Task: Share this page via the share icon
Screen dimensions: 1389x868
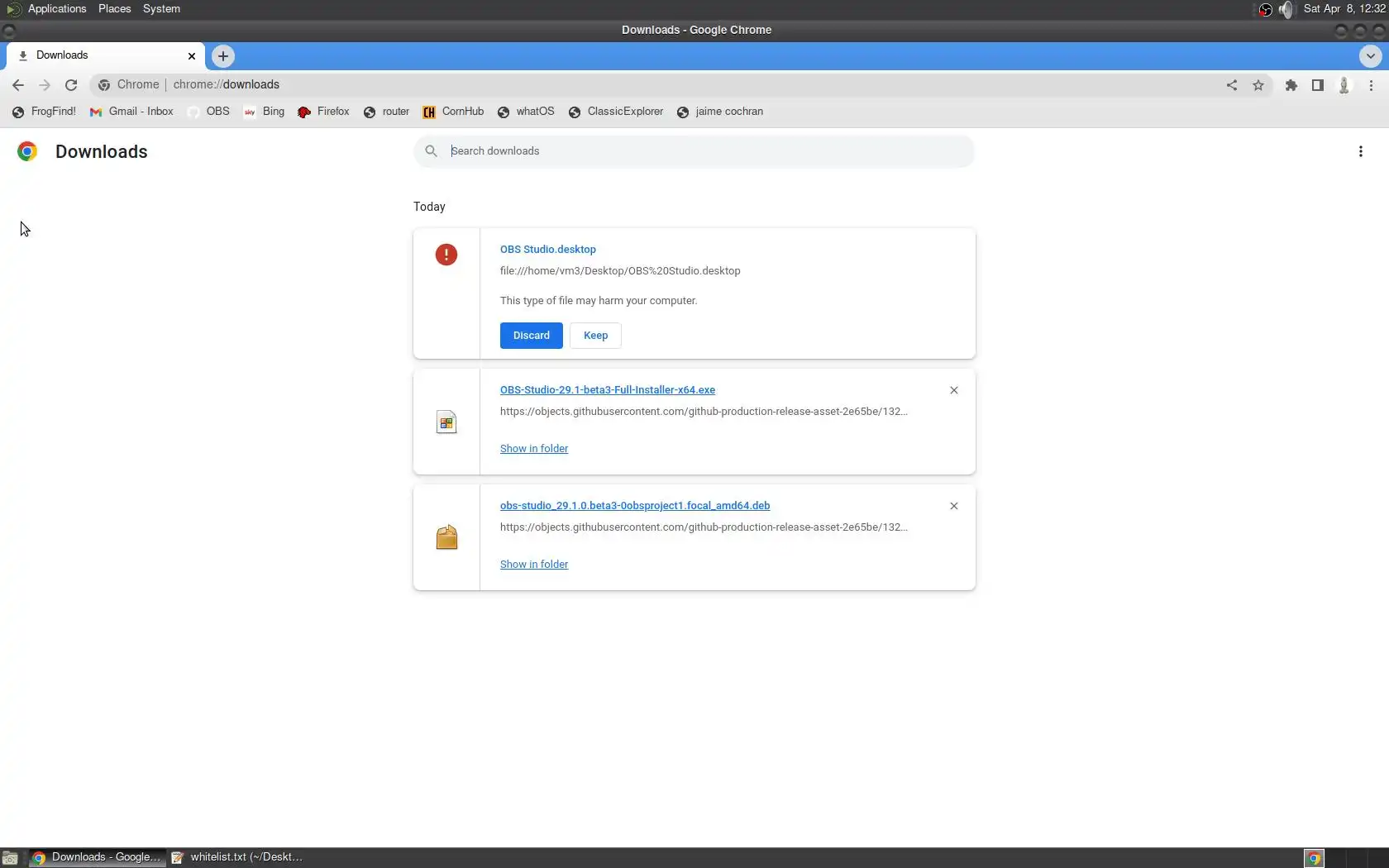Action: (x=1232, y=85)
